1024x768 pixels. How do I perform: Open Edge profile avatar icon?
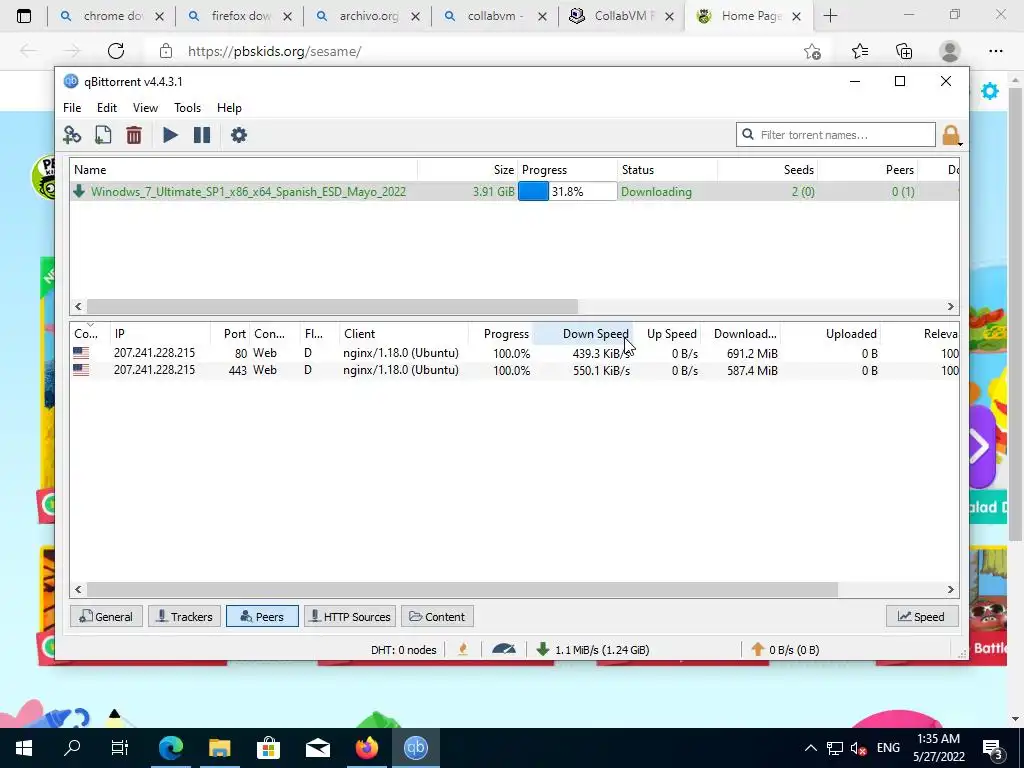click(x=950, y=51)
